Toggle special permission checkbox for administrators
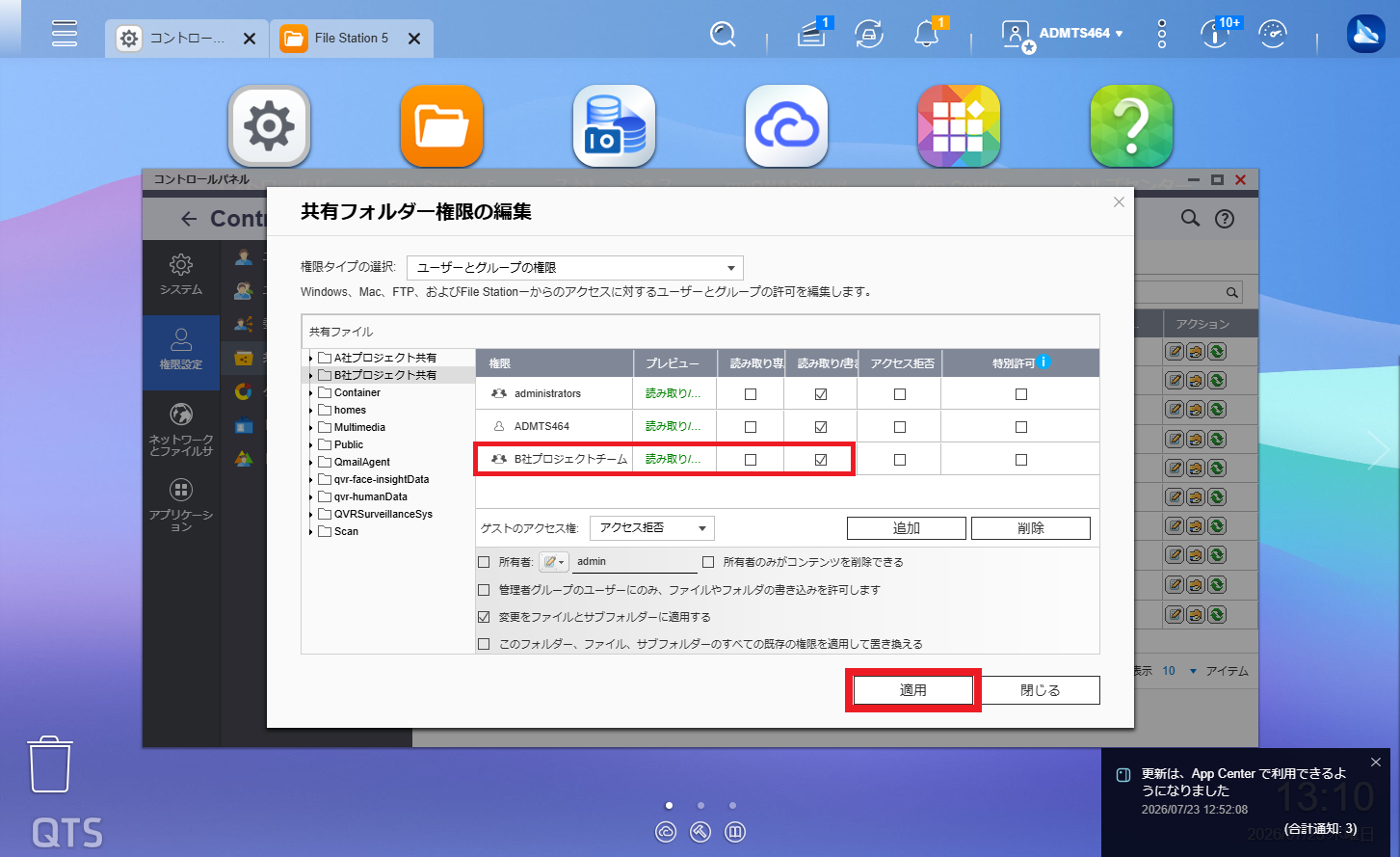 (x=1021, y=394)
